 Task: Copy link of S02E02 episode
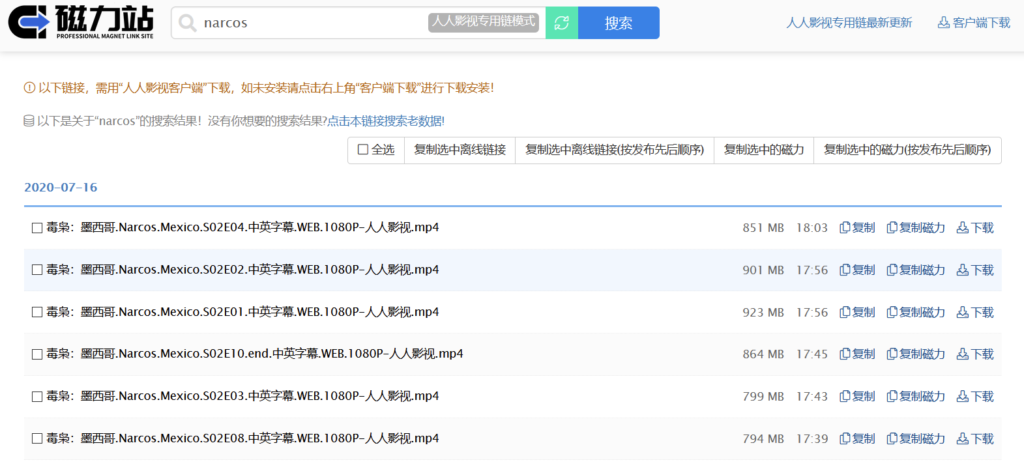click(x=857, y=270)
